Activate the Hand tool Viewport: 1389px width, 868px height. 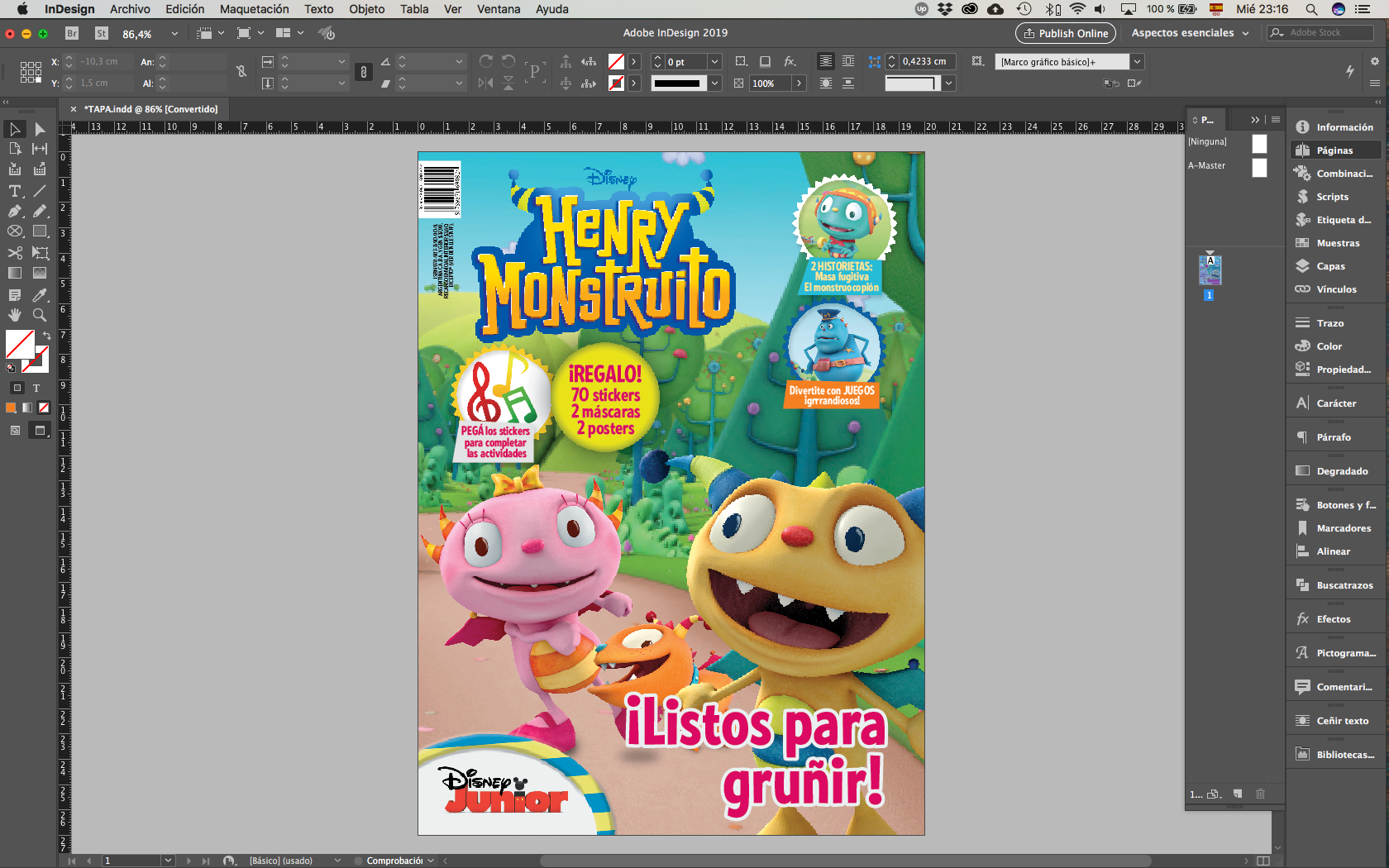[15, 315]
